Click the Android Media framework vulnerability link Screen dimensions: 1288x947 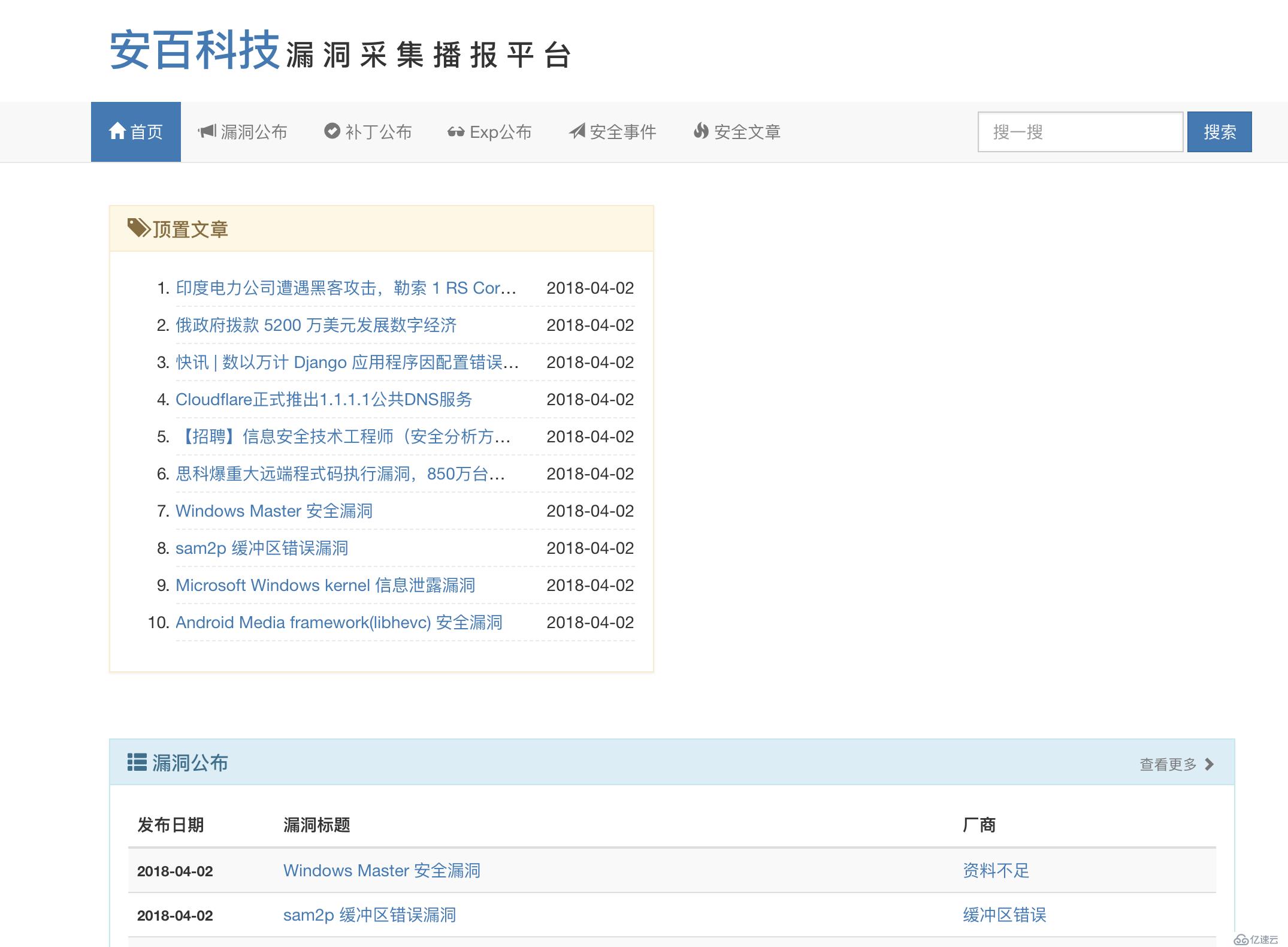coord(337,621)
